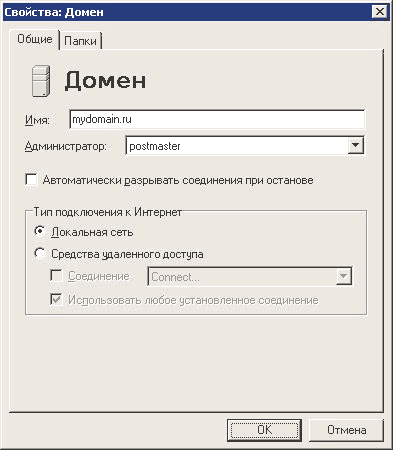Click Тип подключения к Интернет group title
Screen dimensions: 393x450
pos(108,212)
